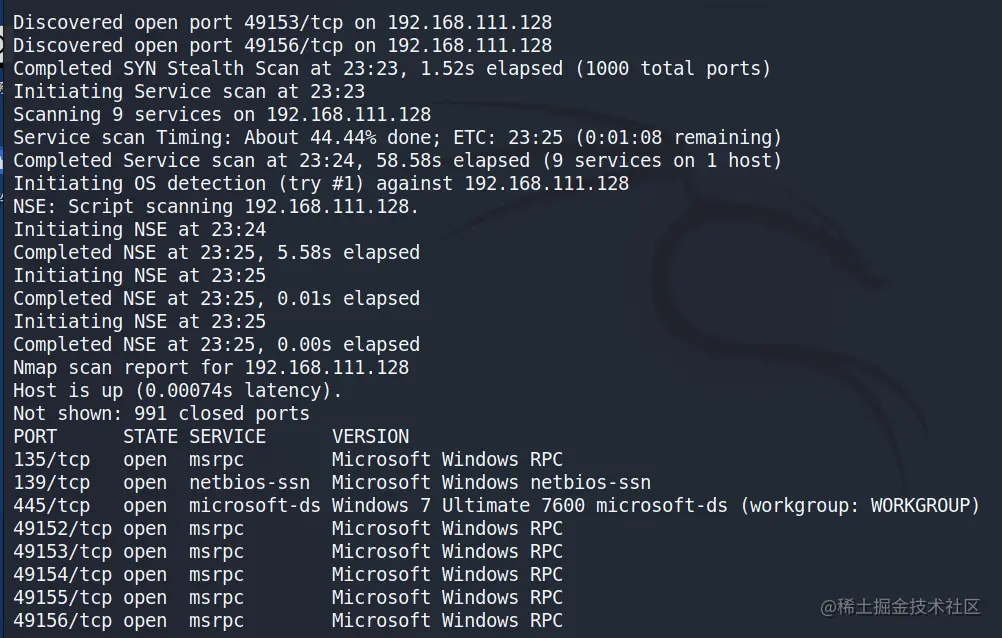Click the "Completed SYN Stealth Scan" line
This screenshot has width=1002, height=638.
click(x=392, y=69)
